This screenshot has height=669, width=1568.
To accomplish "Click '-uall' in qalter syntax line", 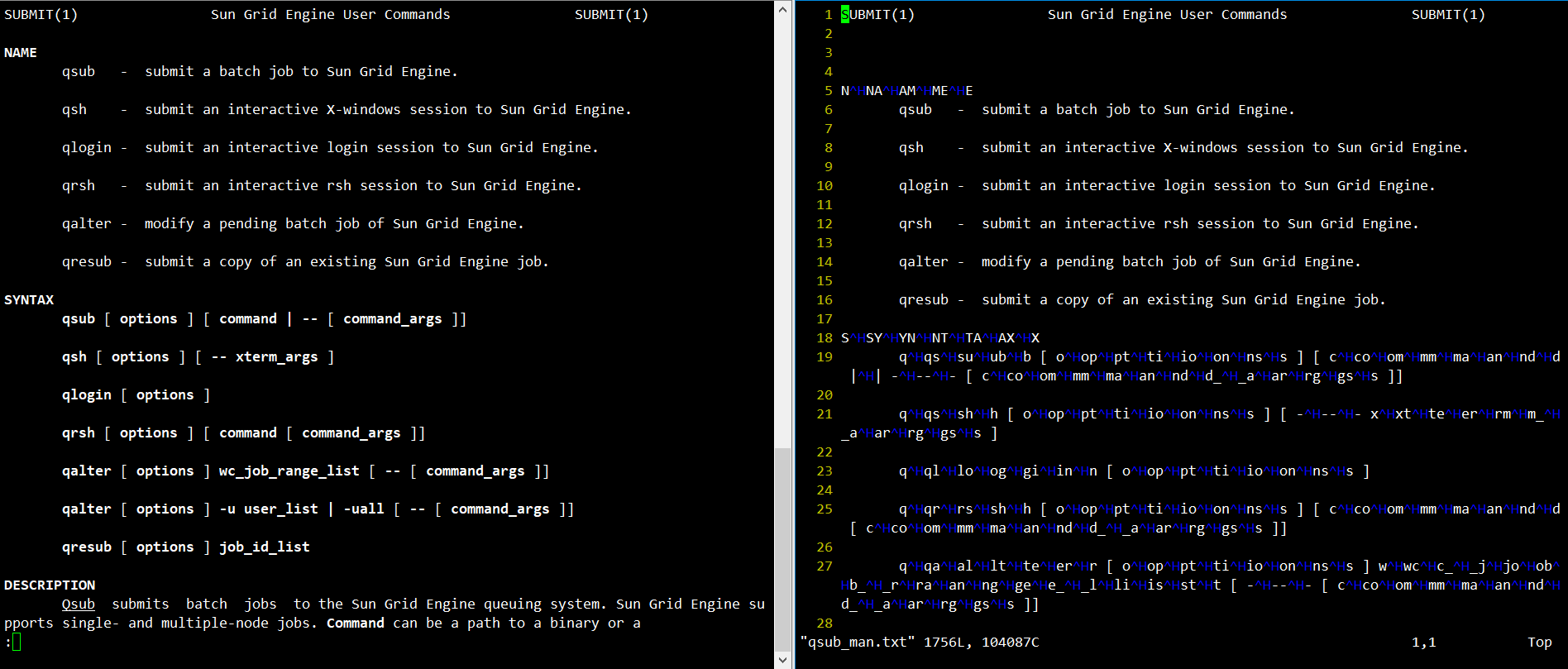I will click(364, 509).
